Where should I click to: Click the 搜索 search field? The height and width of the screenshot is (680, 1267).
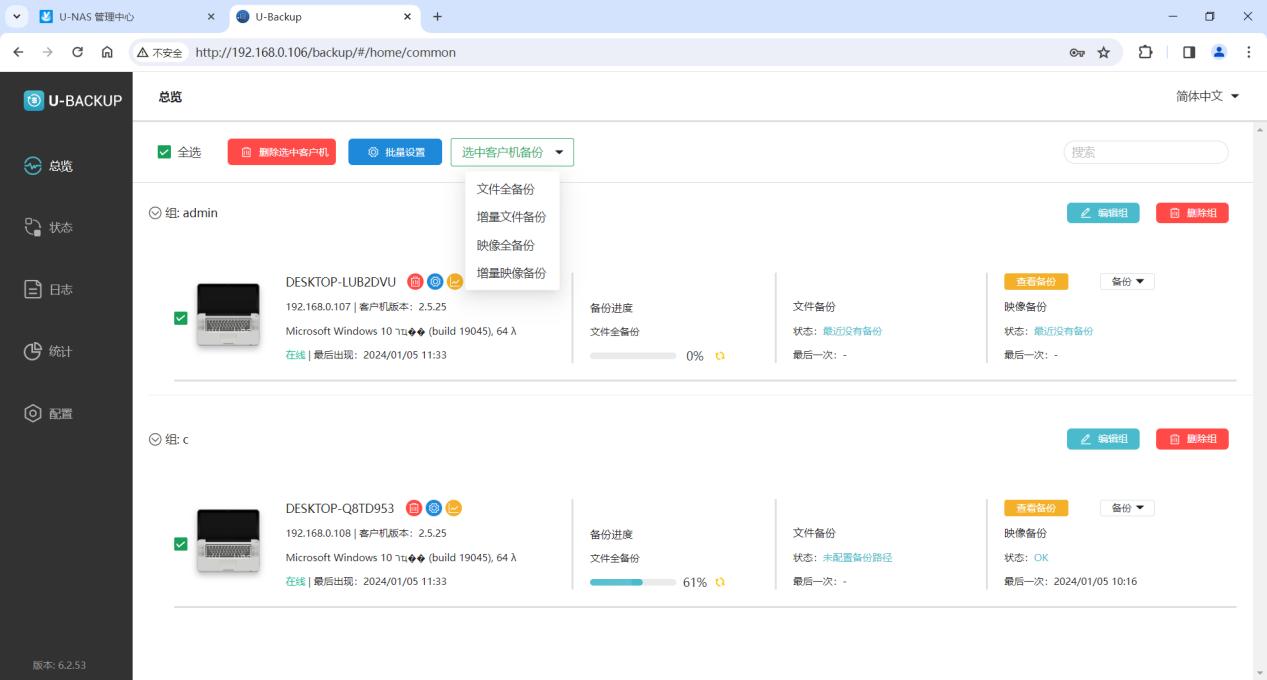click(x=1146, y=152)
